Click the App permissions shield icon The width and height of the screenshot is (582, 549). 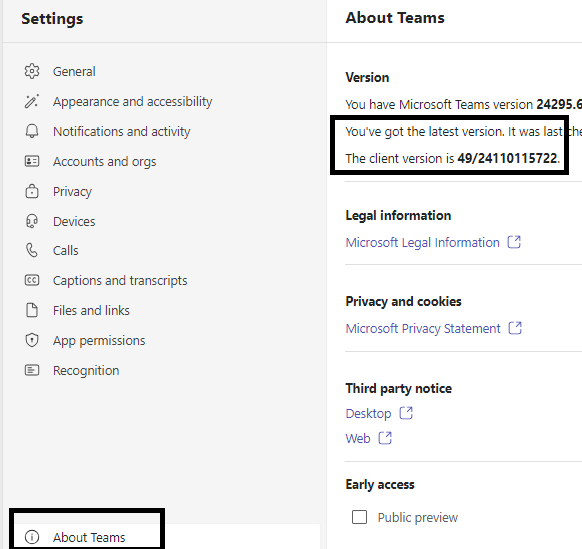click(32, 340)
